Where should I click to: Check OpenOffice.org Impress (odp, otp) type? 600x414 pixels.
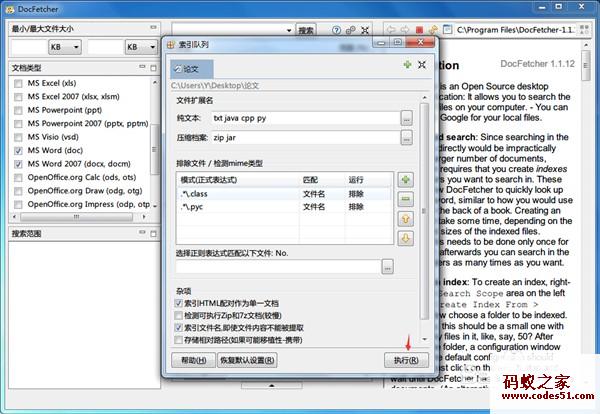coord(18,204)
